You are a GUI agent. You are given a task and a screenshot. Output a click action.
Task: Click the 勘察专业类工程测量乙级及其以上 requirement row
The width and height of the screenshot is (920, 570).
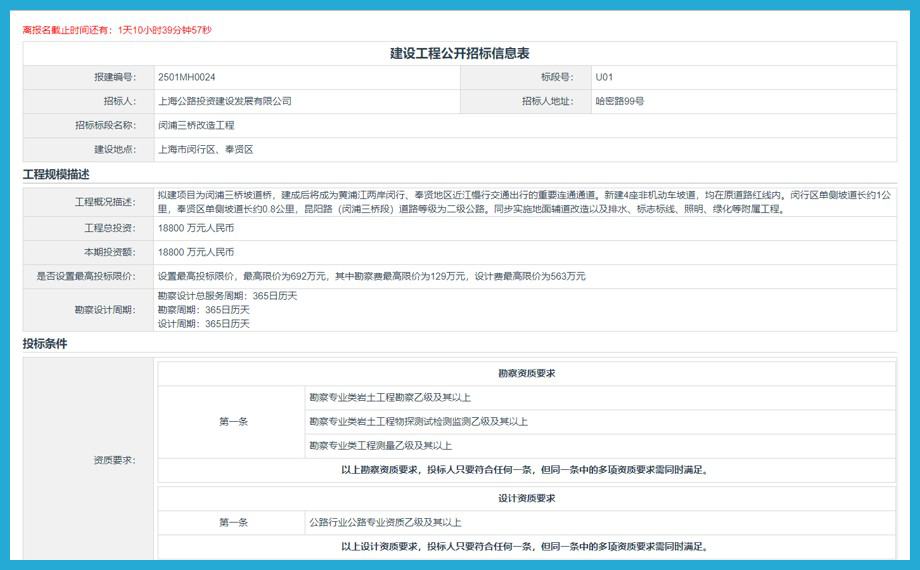(x=380, y=446)
